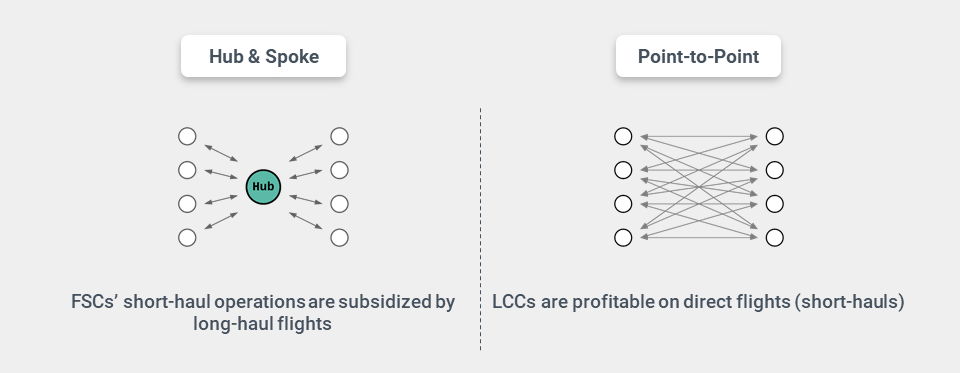Click bottom-left node in Hub & Spoke diagram
This screenshot has height=373, width=960.
(x=187, y=237)
